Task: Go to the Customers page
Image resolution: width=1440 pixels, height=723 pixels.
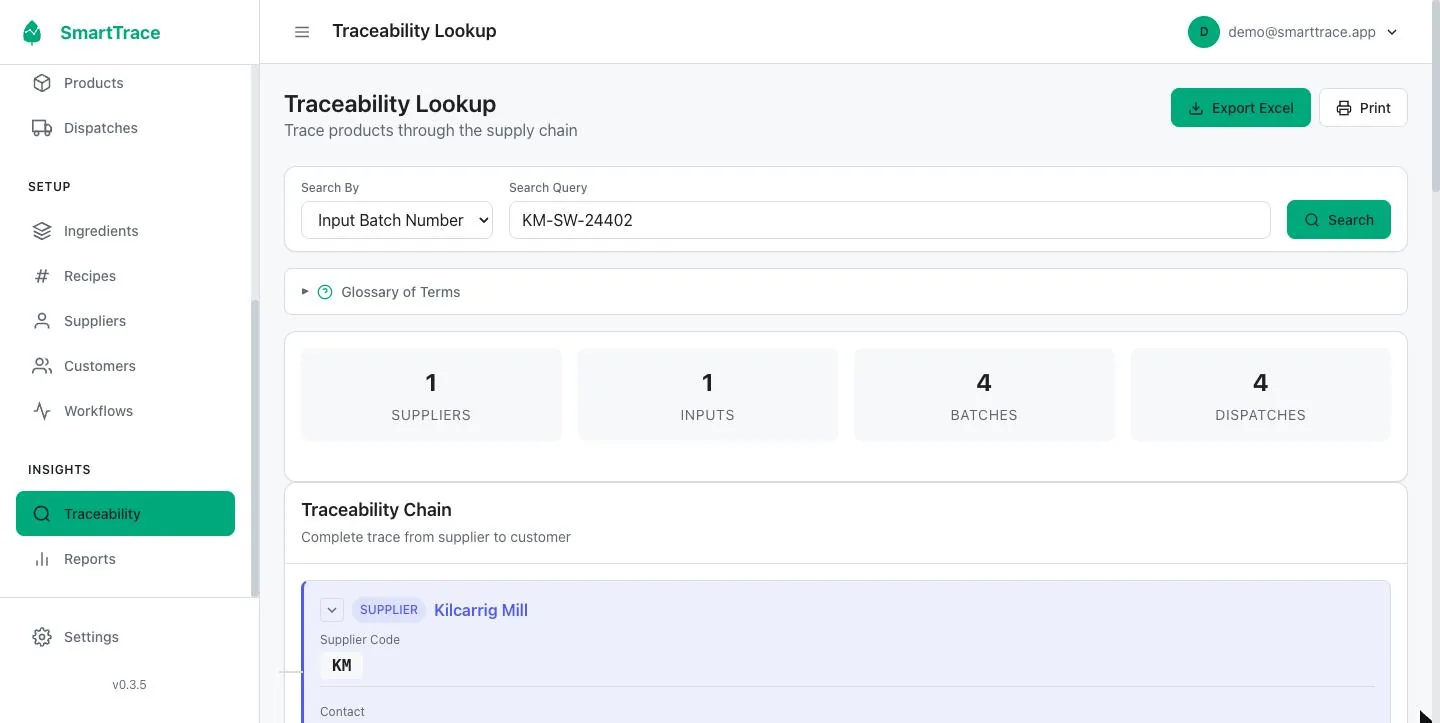Action: 126,366
